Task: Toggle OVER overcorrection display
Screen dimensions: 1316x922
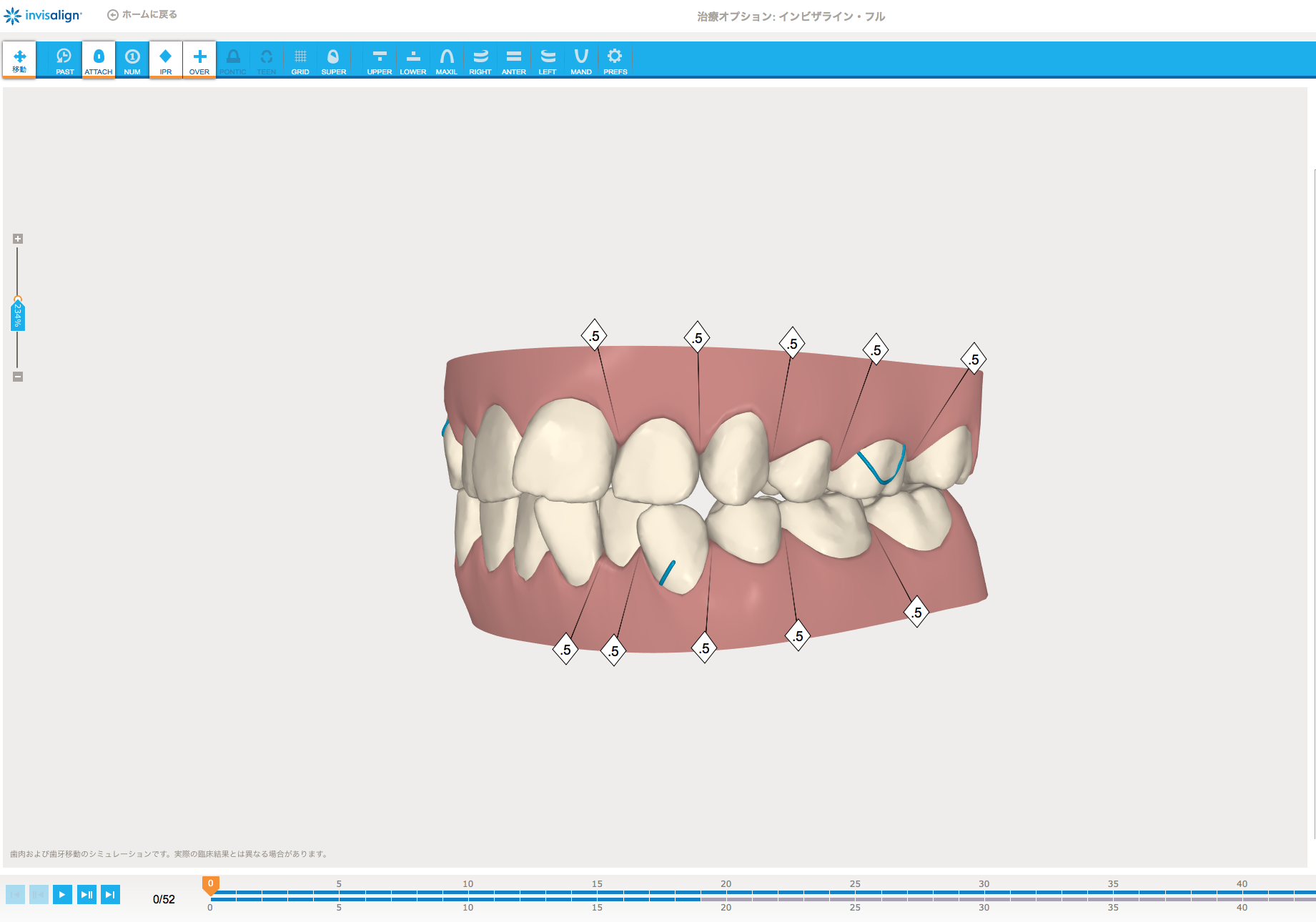Action: click(x=199, y=59)
